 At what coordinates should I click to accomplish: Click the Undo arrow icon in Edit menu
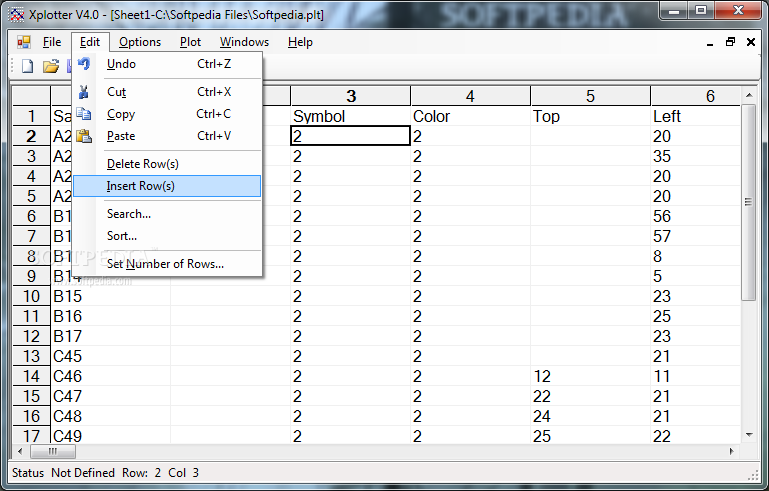(84, 64)
